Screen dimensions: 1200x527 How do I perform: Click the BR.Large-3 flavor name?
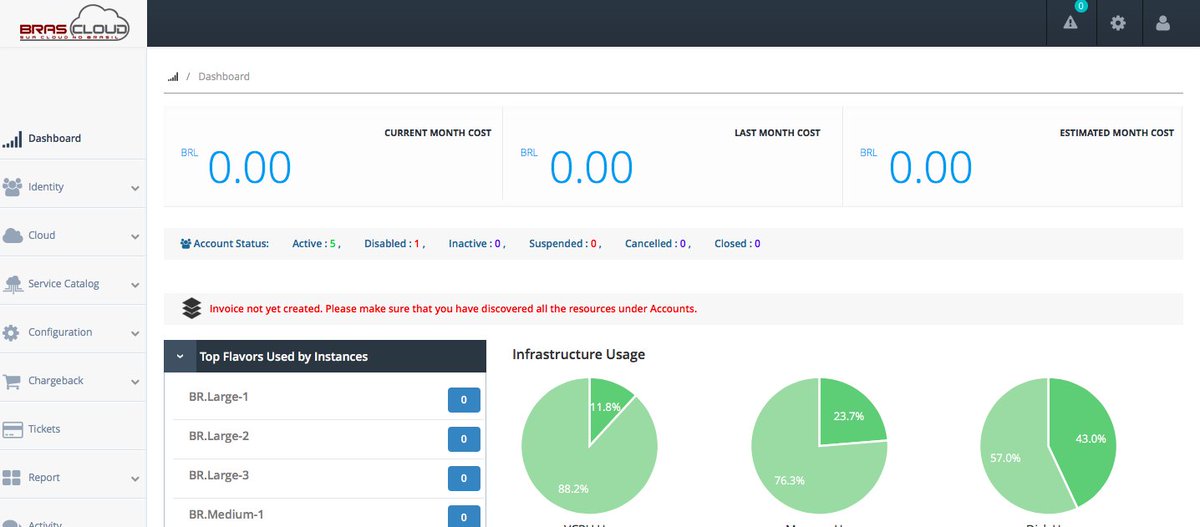pos(219,475)
